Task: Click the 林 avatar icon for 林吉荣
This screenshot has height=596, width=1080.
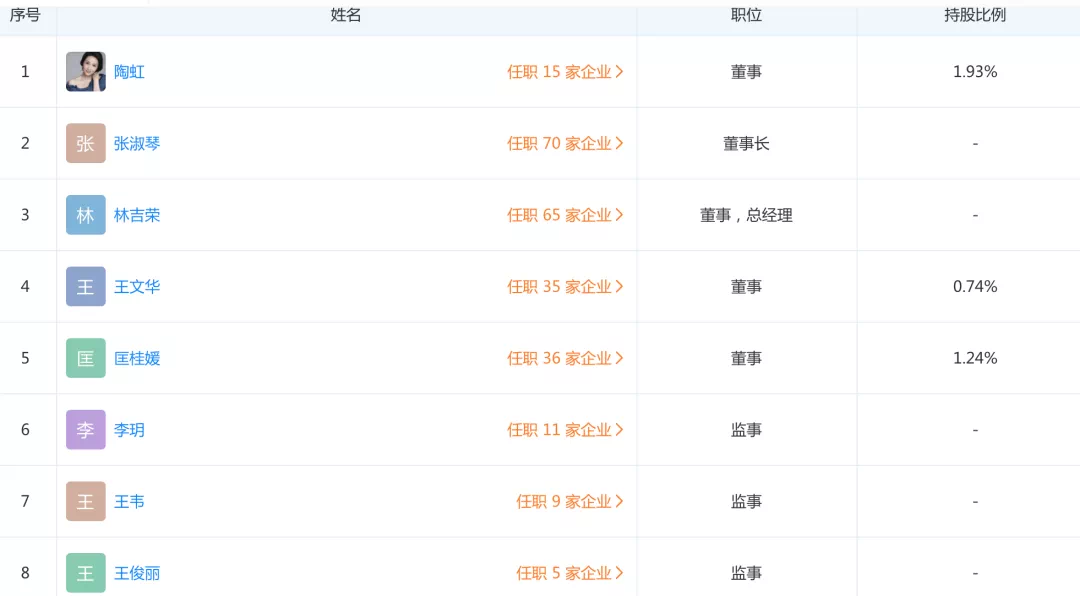Action: click(x=85, y=215)
